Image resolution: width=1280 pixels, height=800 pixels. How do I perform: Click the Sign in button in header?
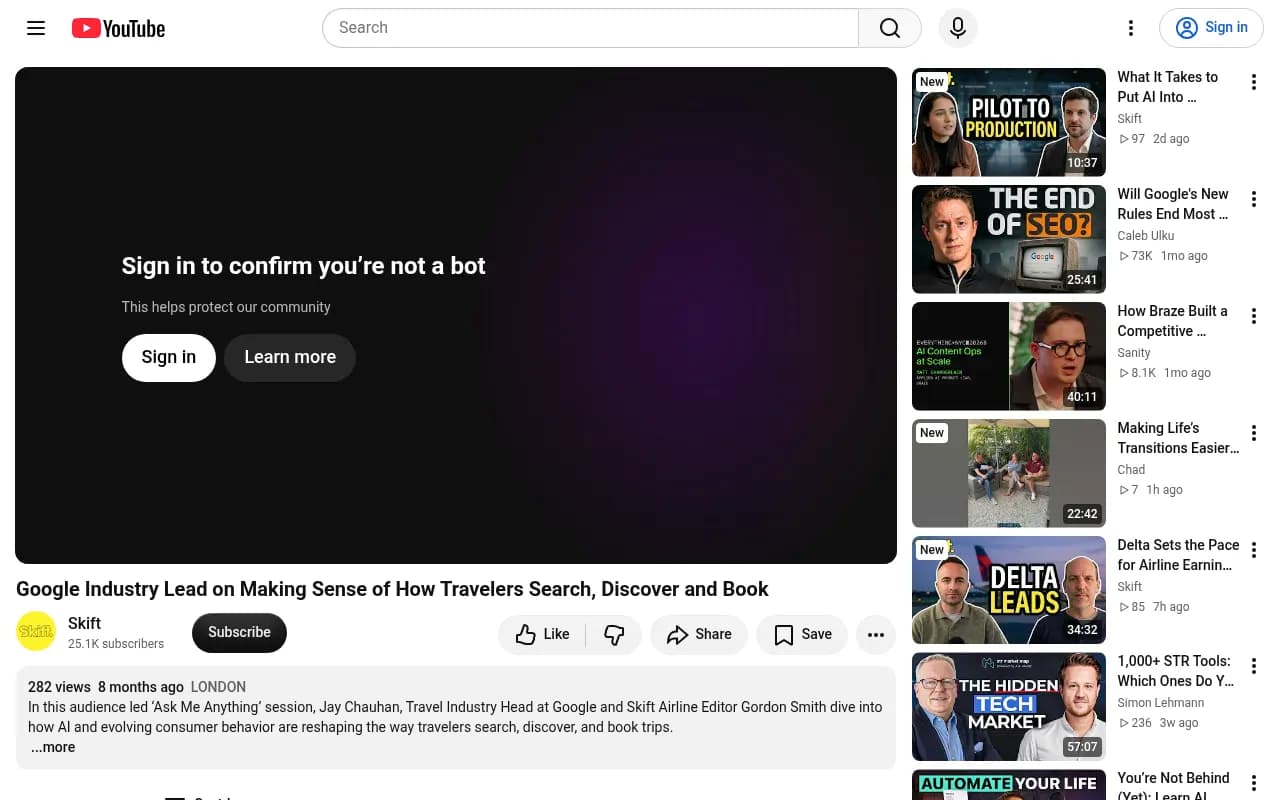click(1211, 28)
